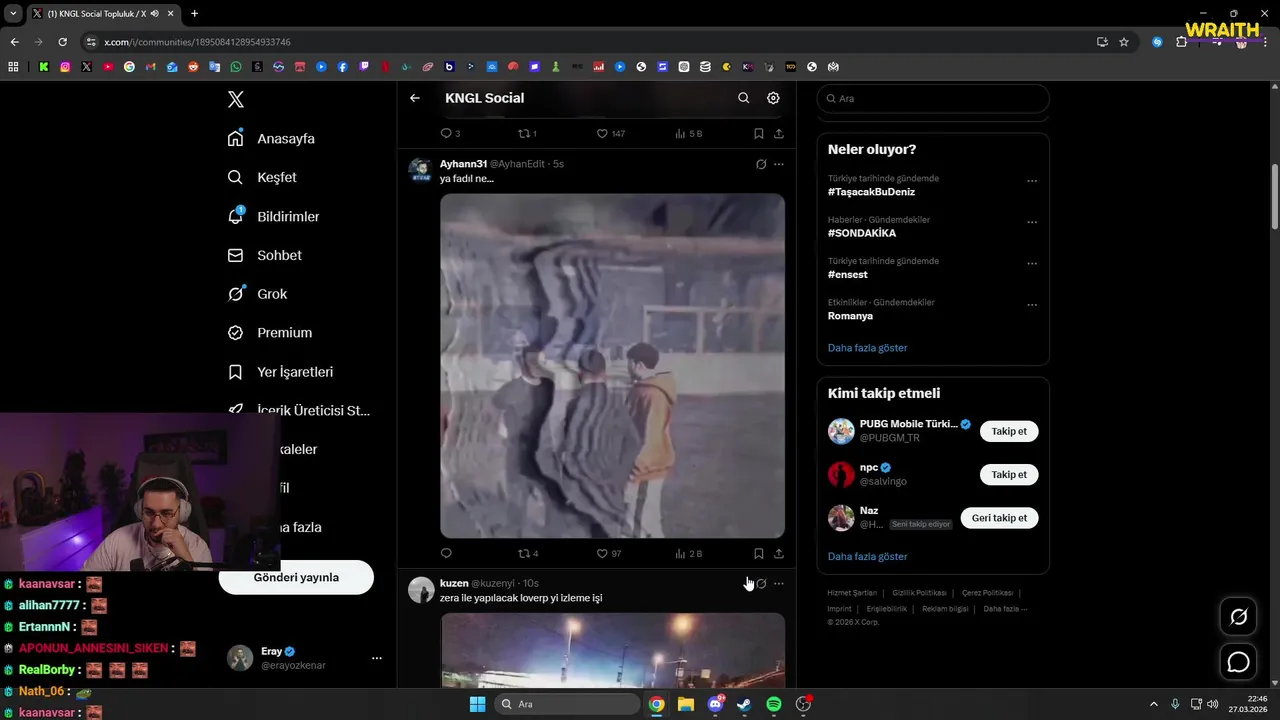Click the Gönderi yayınla button
The height and width of the screenshot is (720, 1280).
tap(296, 577)
